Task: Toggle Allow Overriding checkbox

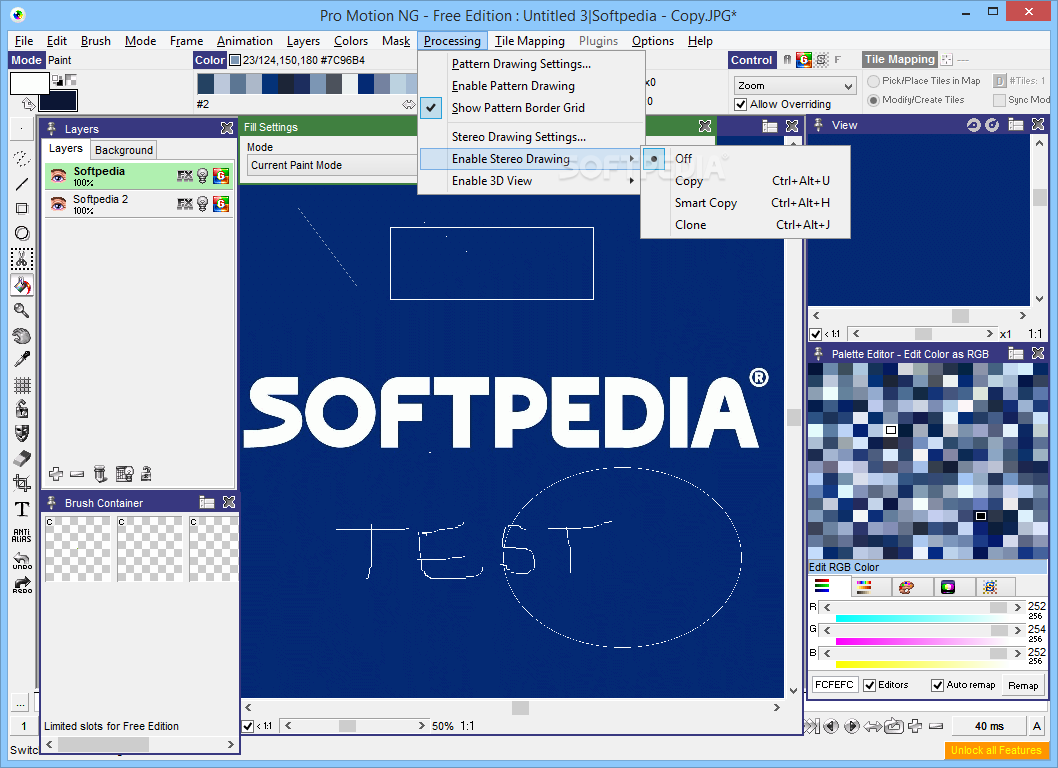Action: pyautogui.click(x=741, y=105)
